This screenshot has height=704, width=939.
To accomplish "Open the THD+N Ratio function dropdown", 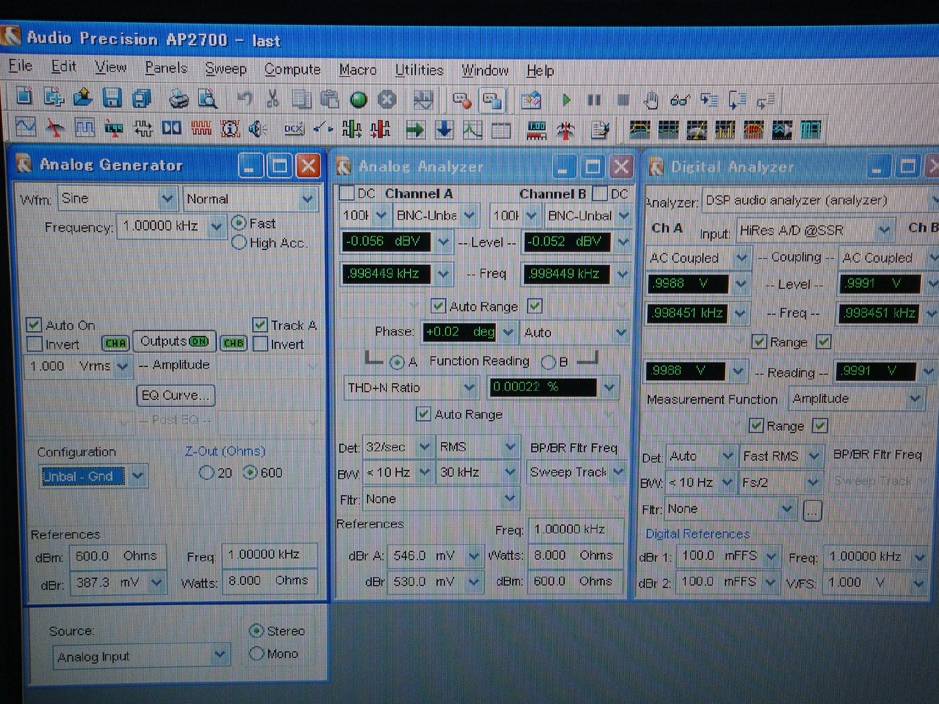I will pyautogui.click(x=469, y=388).
